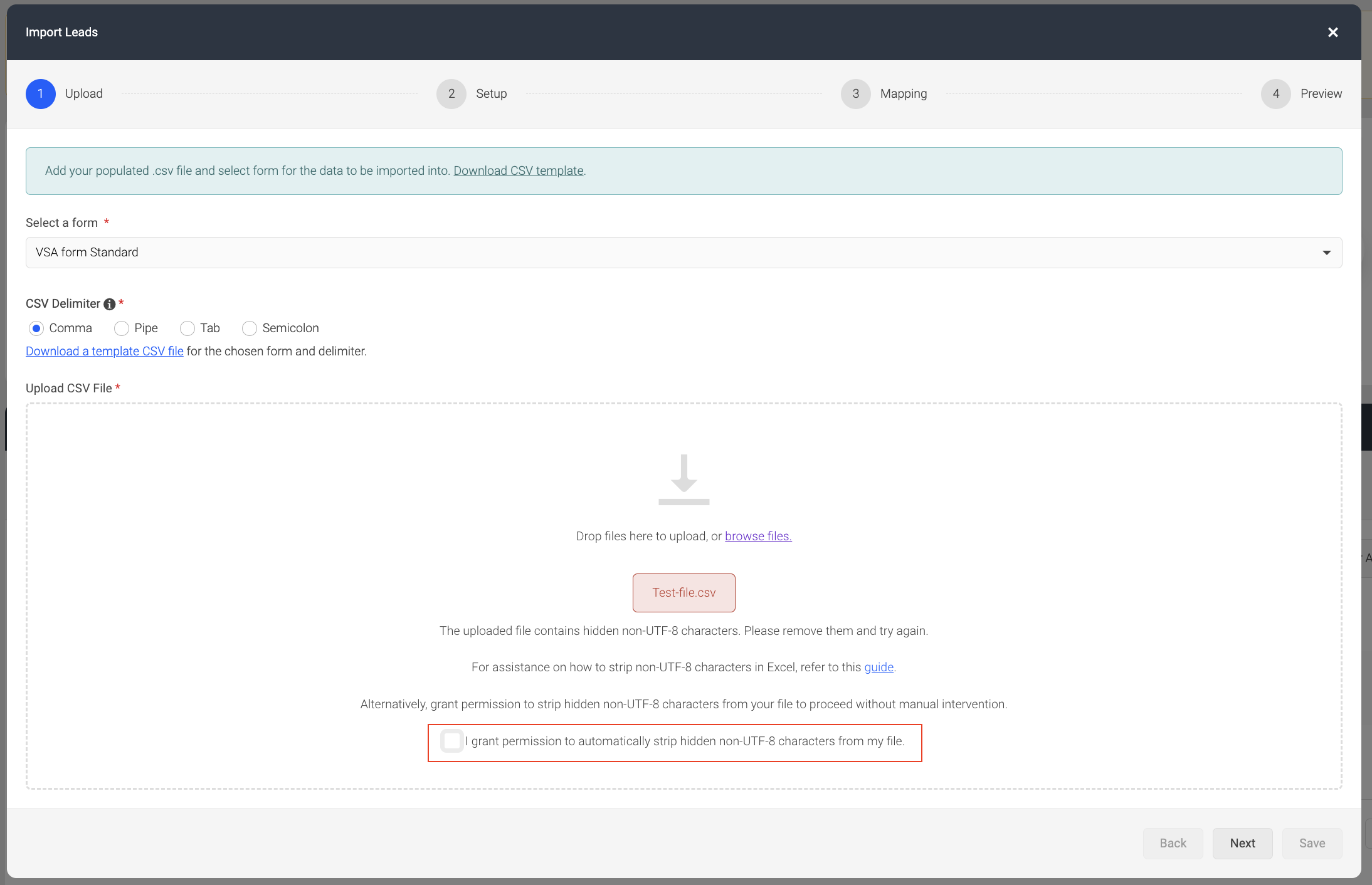The image size is (1372, 885).
Task: Open the Download CSV template link in banner
Action: [x=519, y=170]
